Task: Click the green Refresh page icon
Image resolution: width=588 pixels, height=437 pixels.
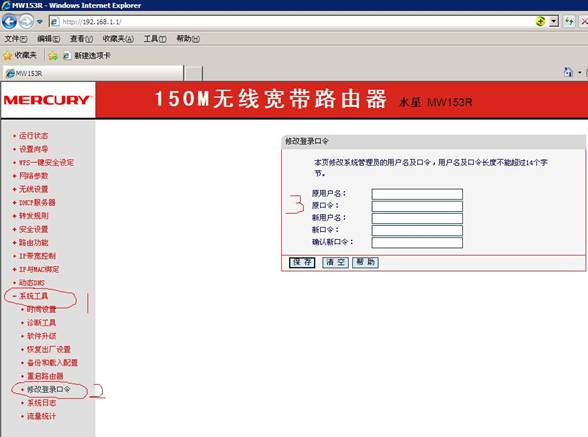Action: click(x=570, y=21)
